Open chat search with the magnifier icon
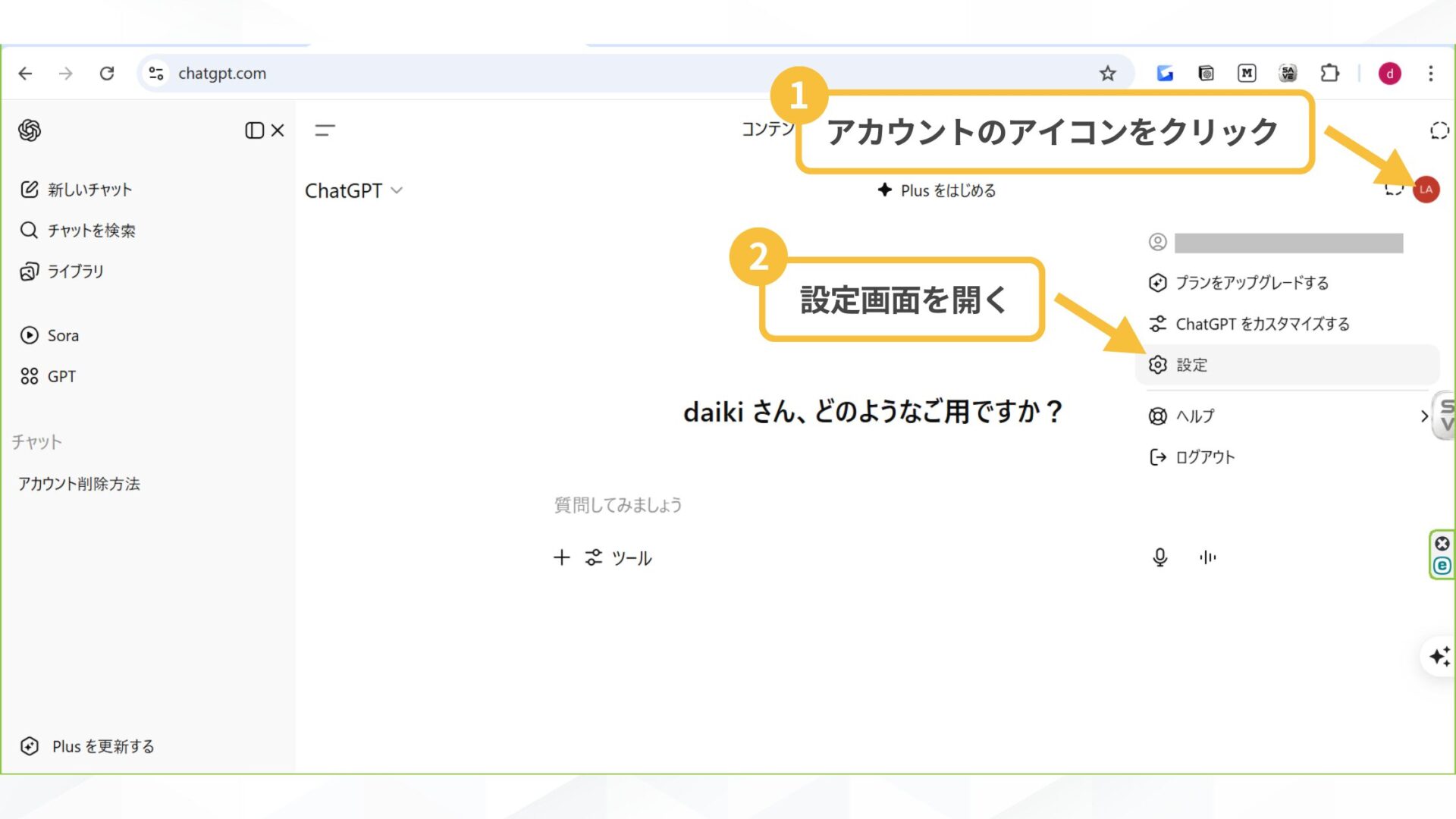This screenshot has width=1456, height=819. [29, 230]
